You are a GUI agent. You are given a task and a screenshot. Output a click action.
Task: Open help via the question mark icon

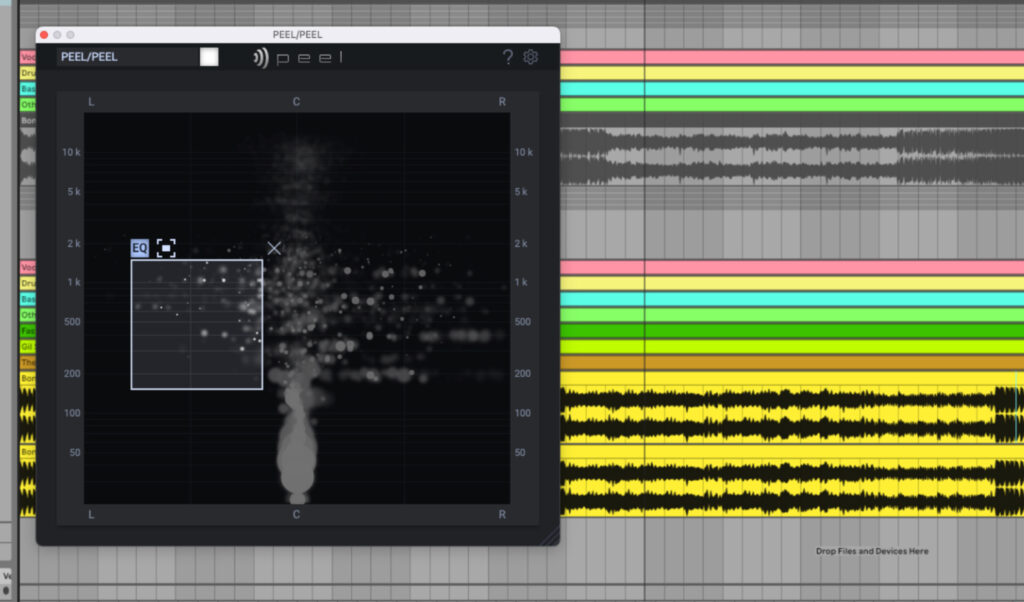507,57
